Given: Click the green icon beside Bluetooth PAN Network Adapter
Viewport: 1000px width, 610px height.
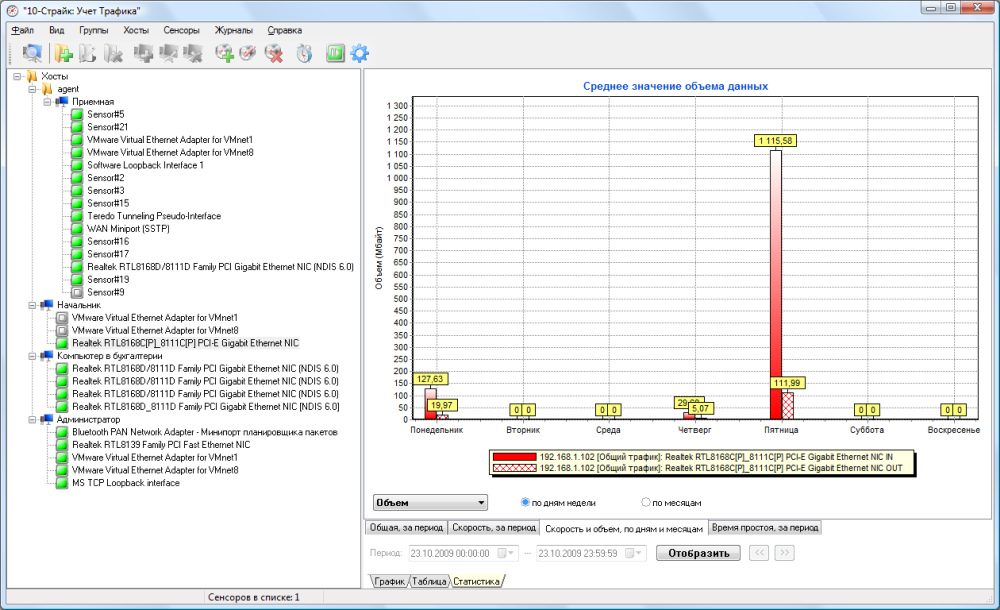Looking at the screenshot, I should pyautogui.click(x=62, y=432).
